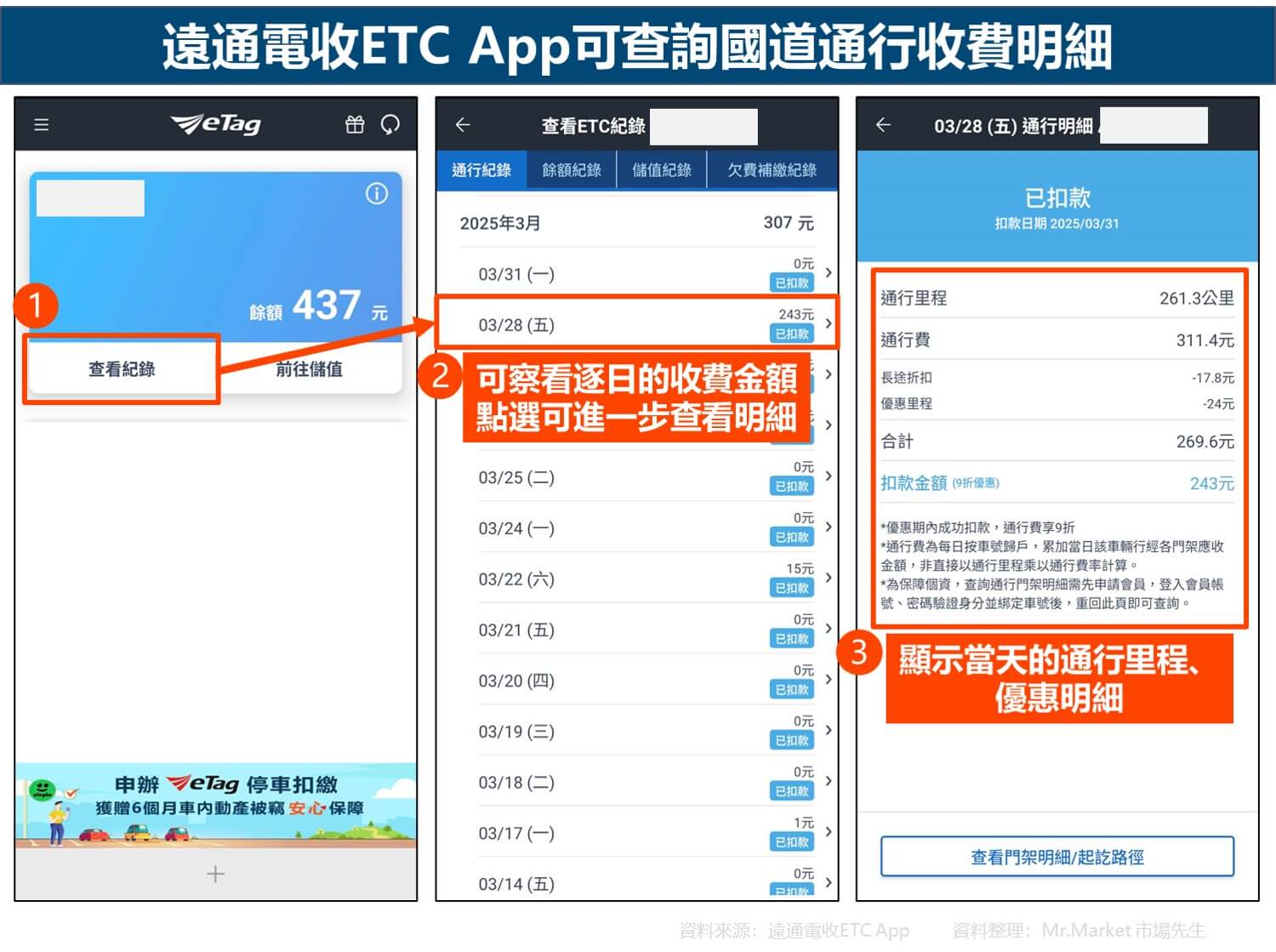Expand the 03/19 (三) record chevron
This screenshot has height=952, width=1276.
829,730
